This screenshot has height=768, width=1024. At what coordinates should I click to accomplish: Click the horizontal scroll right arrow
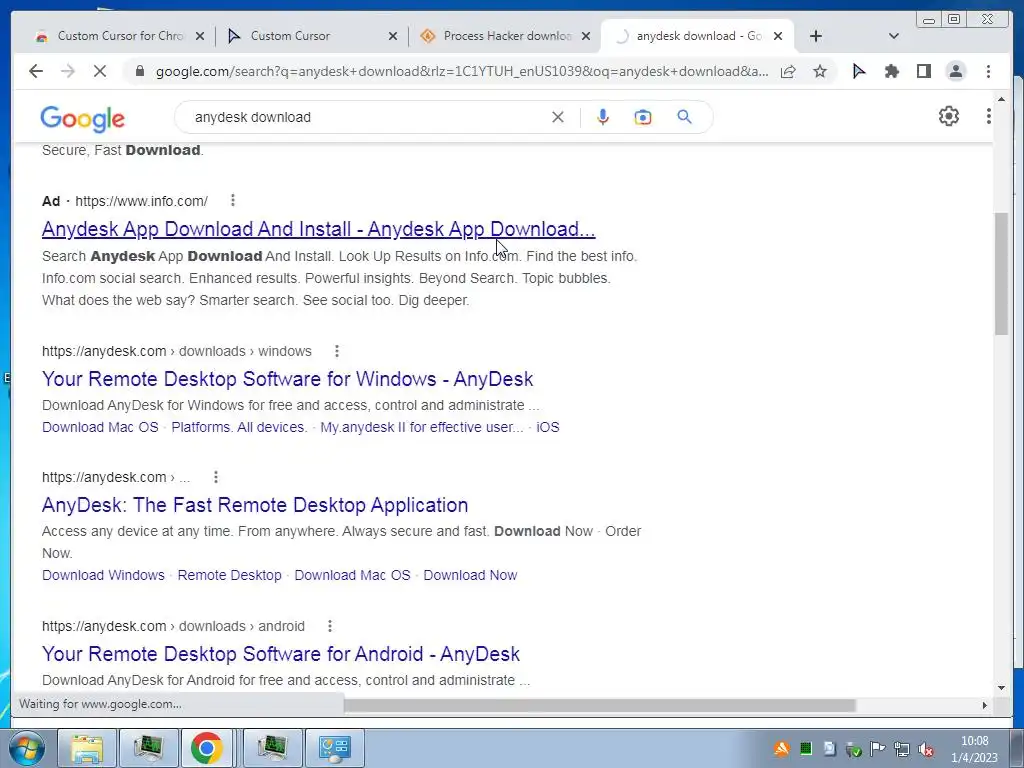pos(984,705)
